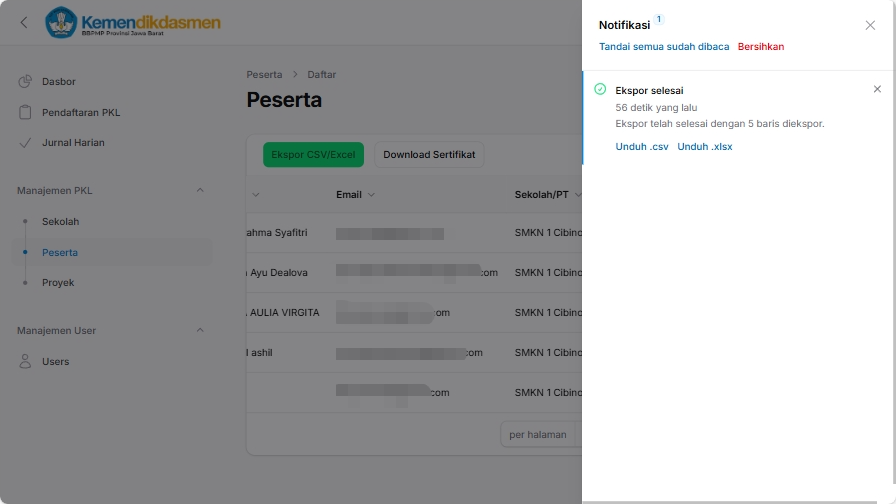Open Users under Manajemen User
The image size is (896, 504).
click(55, 362)
